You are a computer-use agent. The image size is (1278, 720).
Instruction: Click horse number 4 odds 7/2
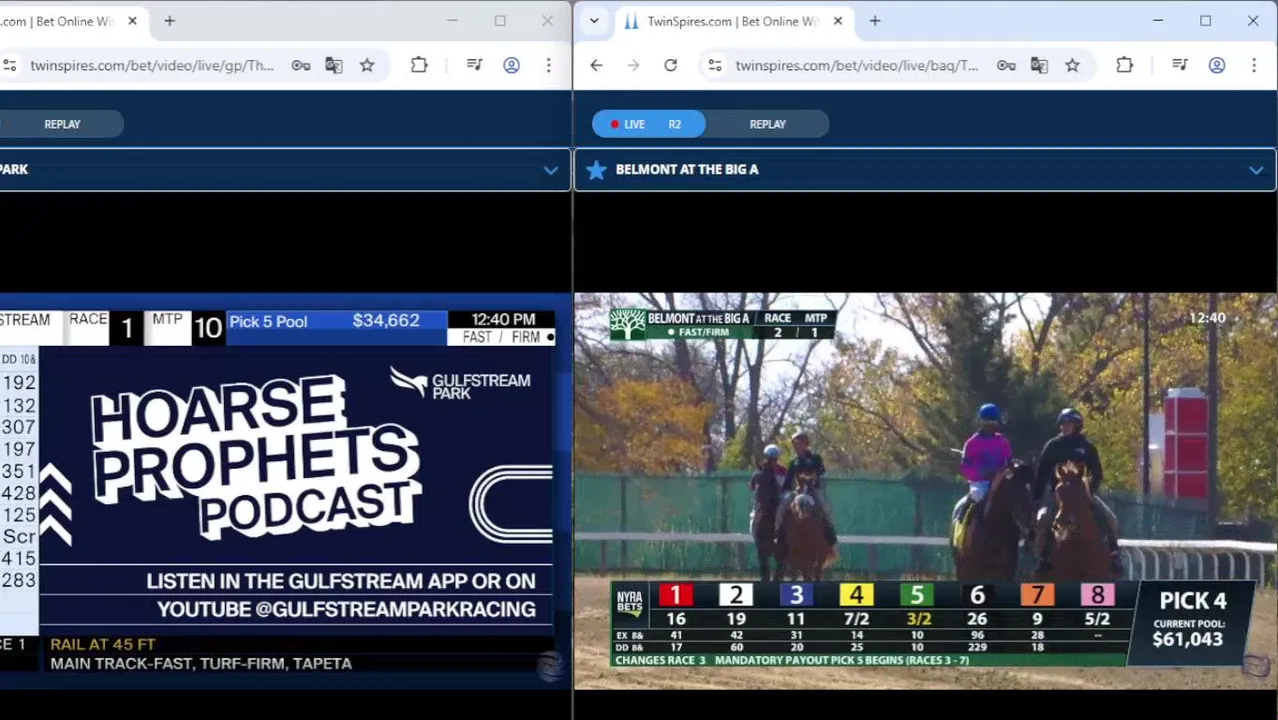856,619
